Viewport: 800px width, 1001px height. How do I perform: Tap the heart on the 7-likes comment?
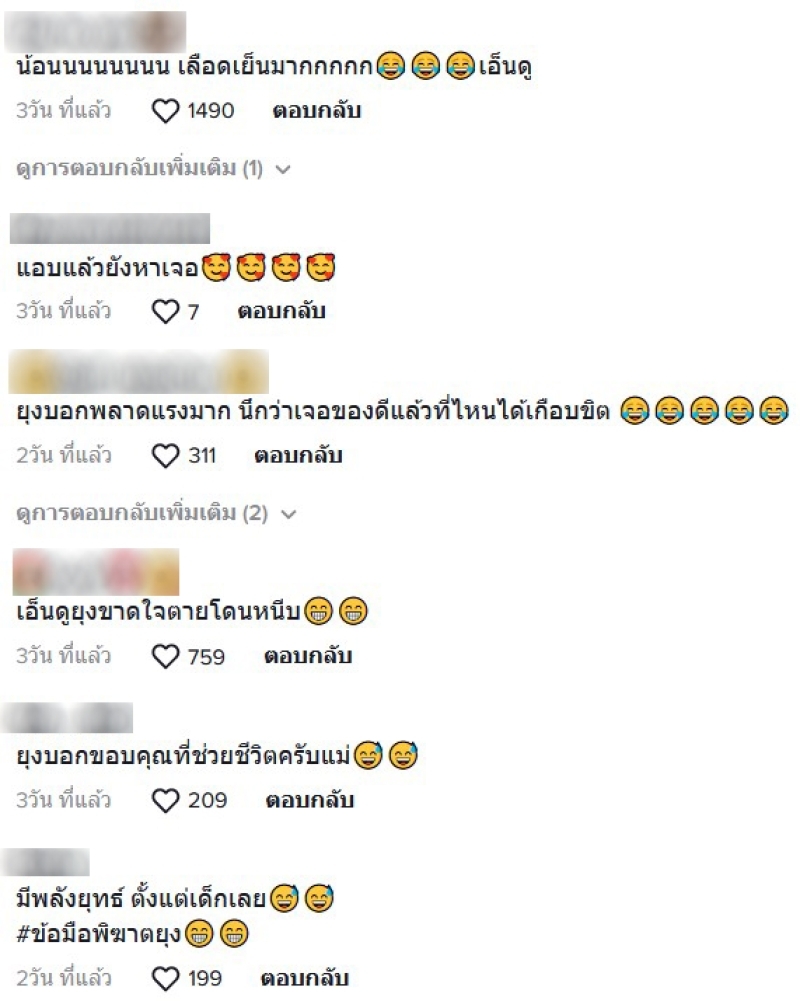coord(165,312)
